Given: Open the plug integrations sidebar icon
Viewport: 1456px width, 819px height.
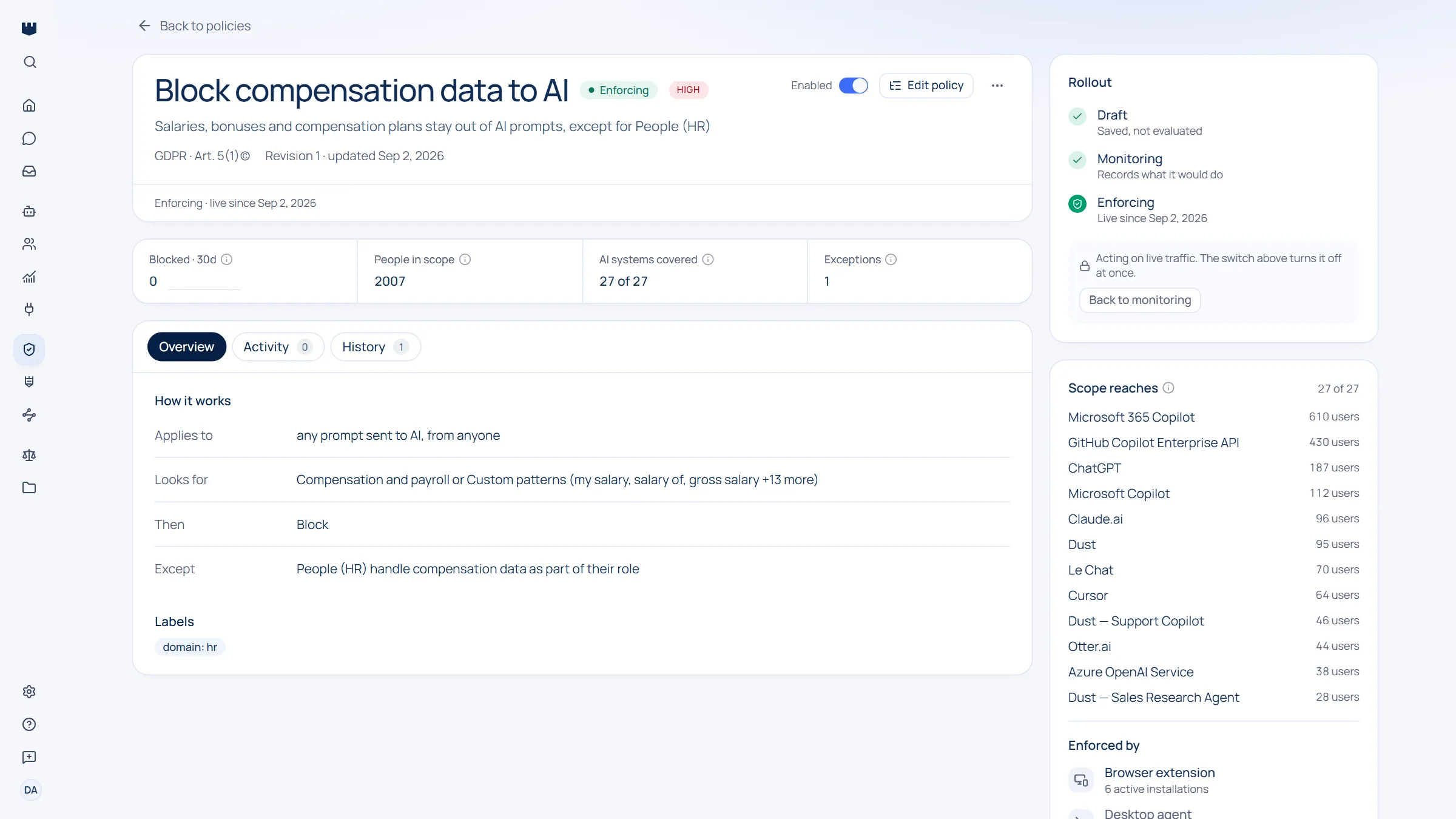Looking at the screenshot, I should coord(29,309).
